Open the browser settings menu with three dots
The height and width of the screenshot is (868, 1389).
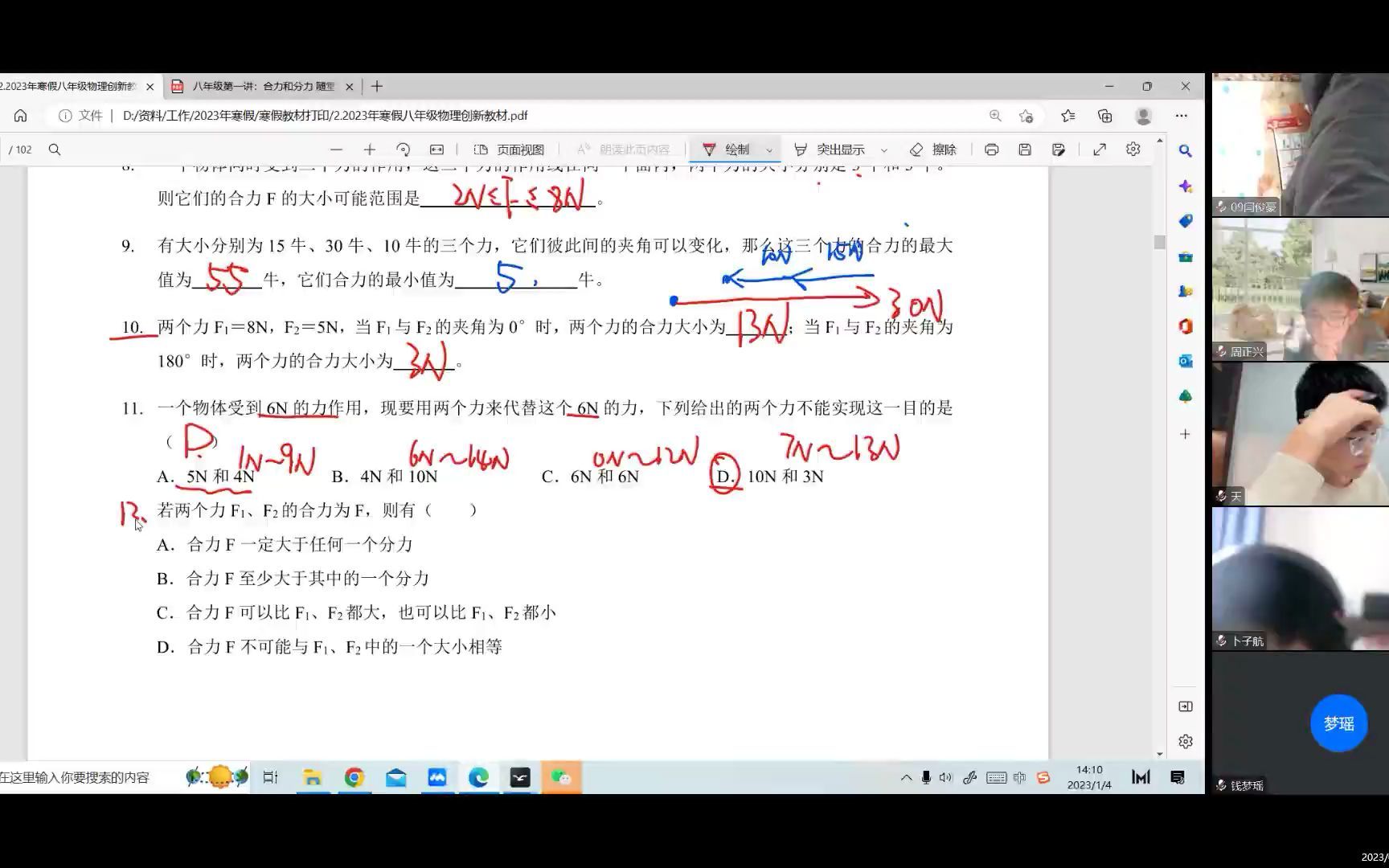tap(1181, 115)
